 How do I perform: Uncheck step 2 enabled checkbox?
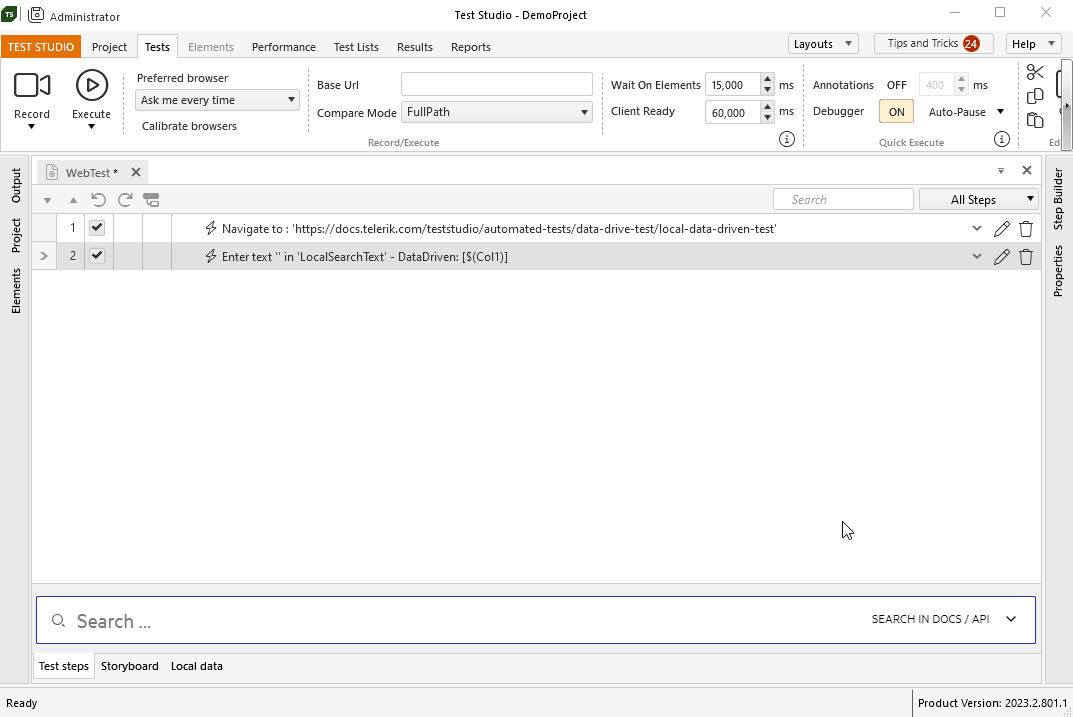pyautogui.click(x=97, y=256)
